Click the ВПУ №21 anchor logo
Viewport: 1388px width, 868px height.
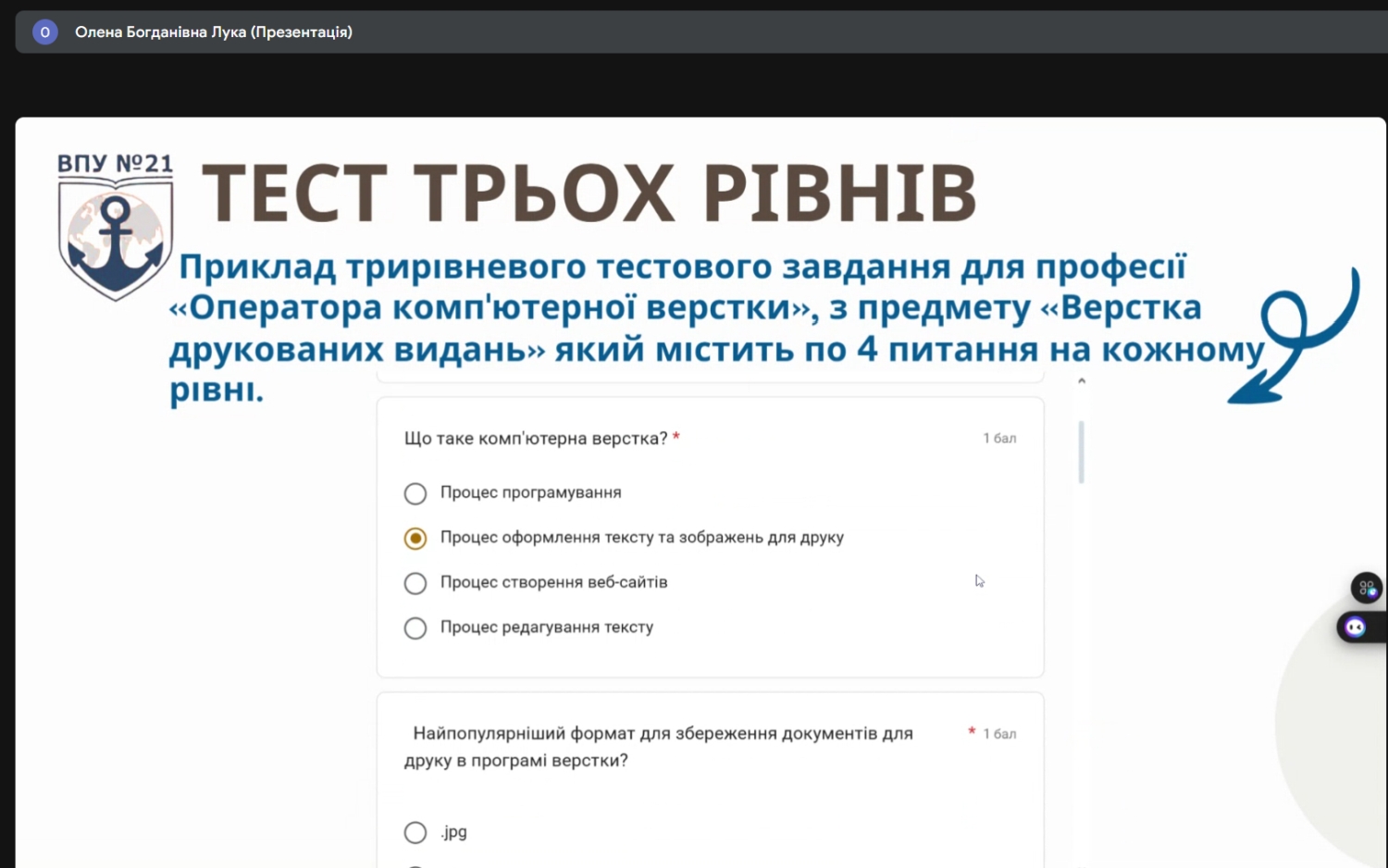pyautogui.click(x=116, y=228)
